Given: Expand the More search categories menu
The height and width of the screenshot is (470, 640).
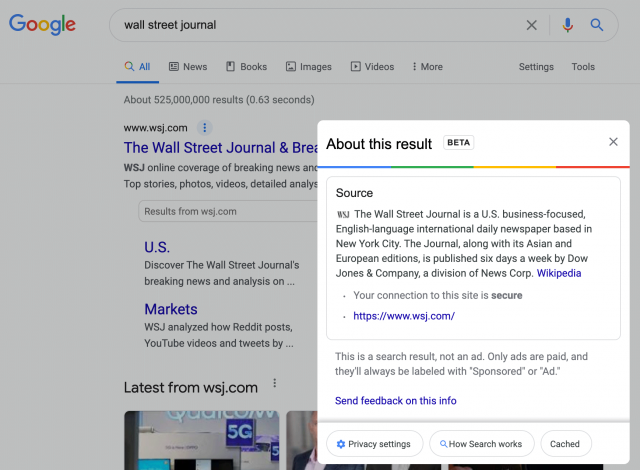Looking at the screenshot, I should coord(427,67).
